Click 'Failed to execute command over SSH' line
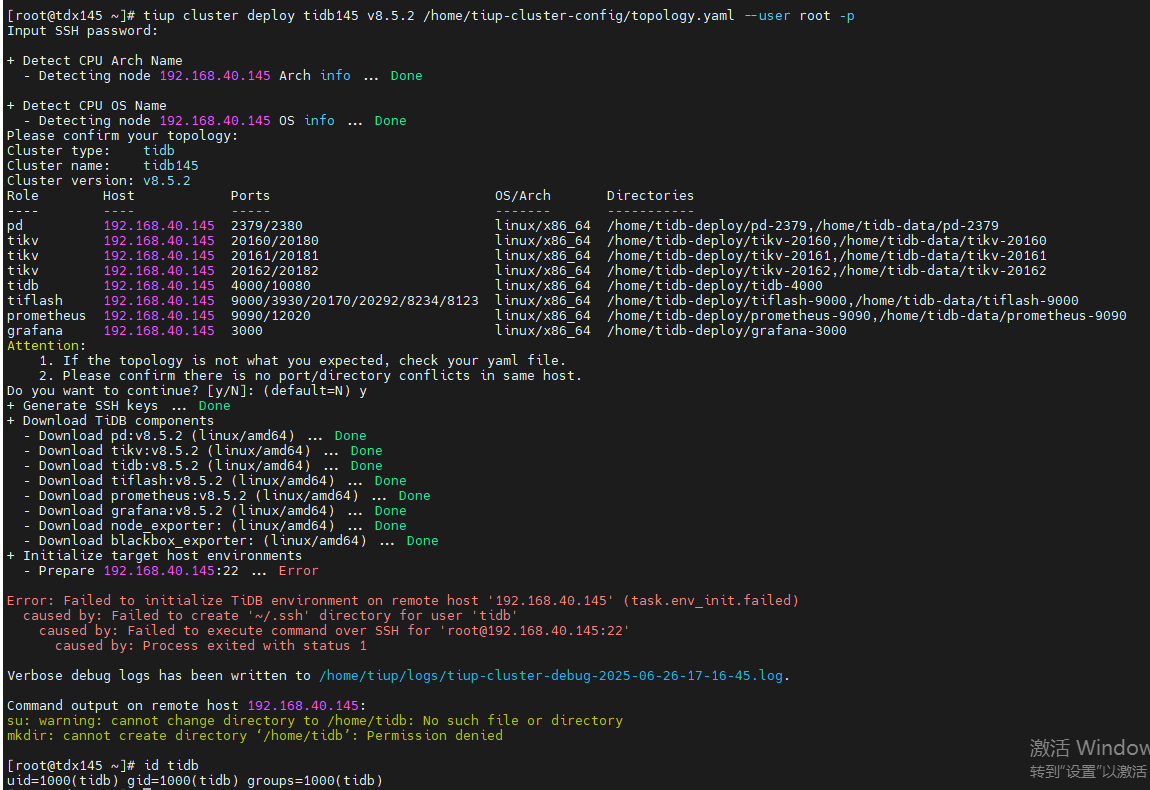The width and height of the screenshot is (1150, 790). tap(334, 631)
